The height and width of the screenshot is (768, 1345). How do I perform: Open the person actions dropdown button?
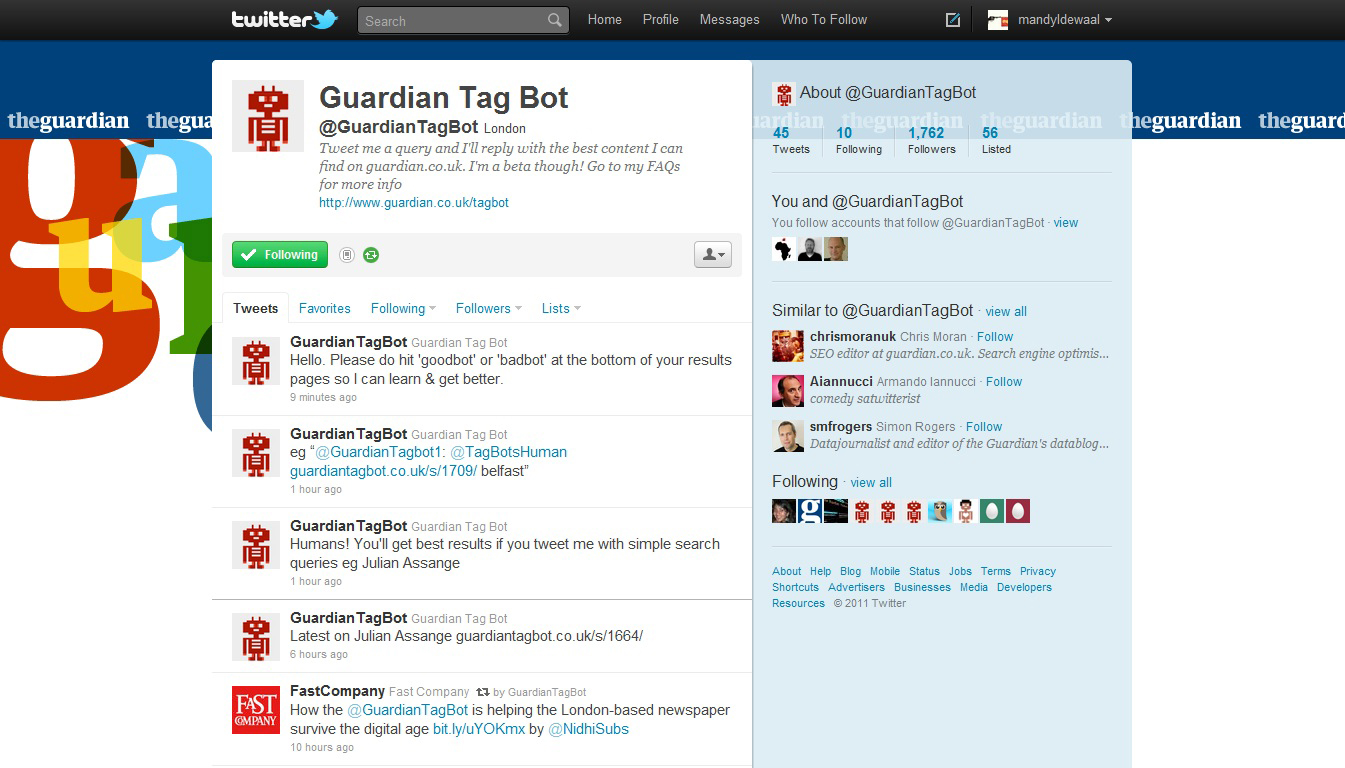[x=713, y=255]
